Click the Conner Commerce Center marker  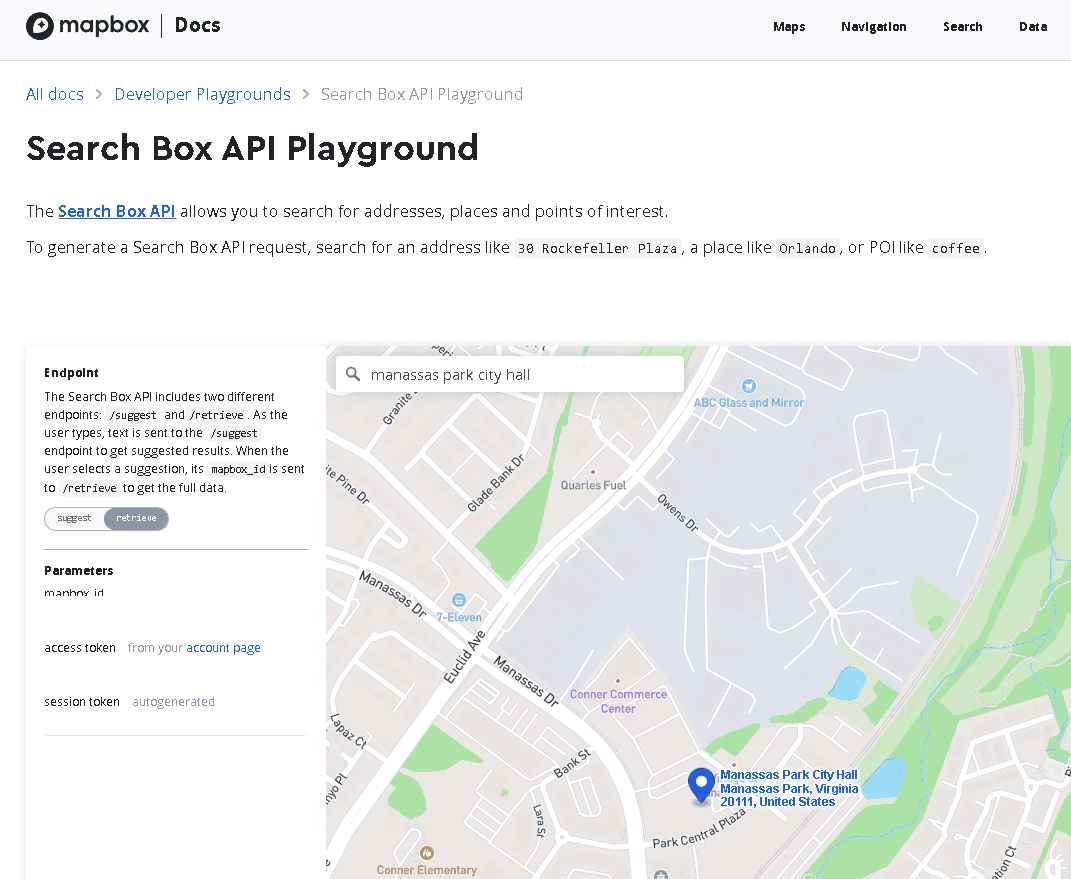coord(617,681)
